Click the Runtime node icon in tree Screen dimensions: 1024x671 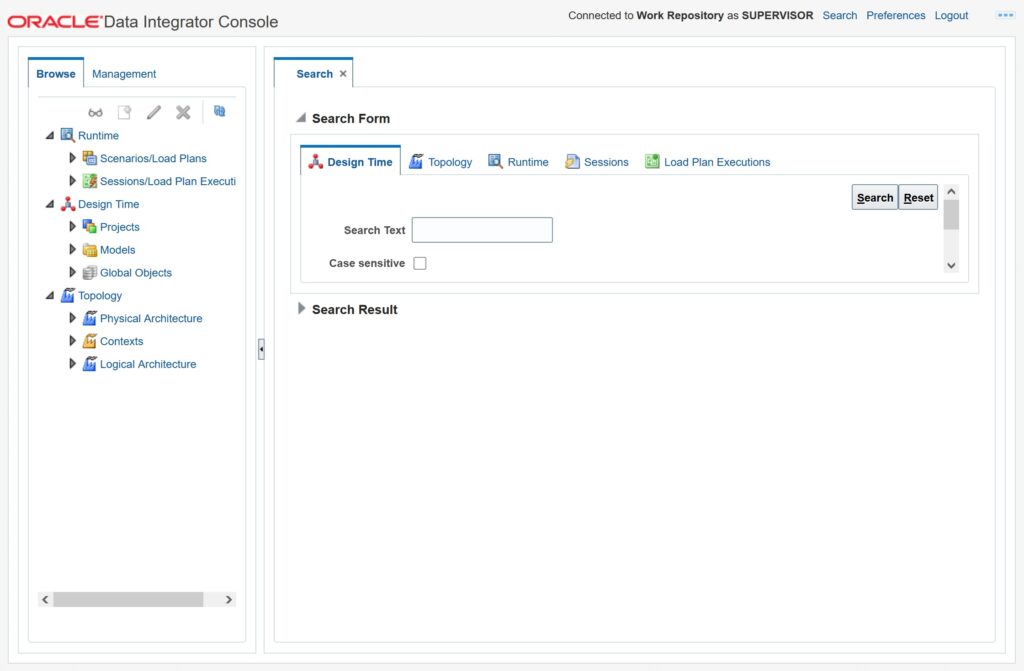pyautogui.click(x=67, y=135)
